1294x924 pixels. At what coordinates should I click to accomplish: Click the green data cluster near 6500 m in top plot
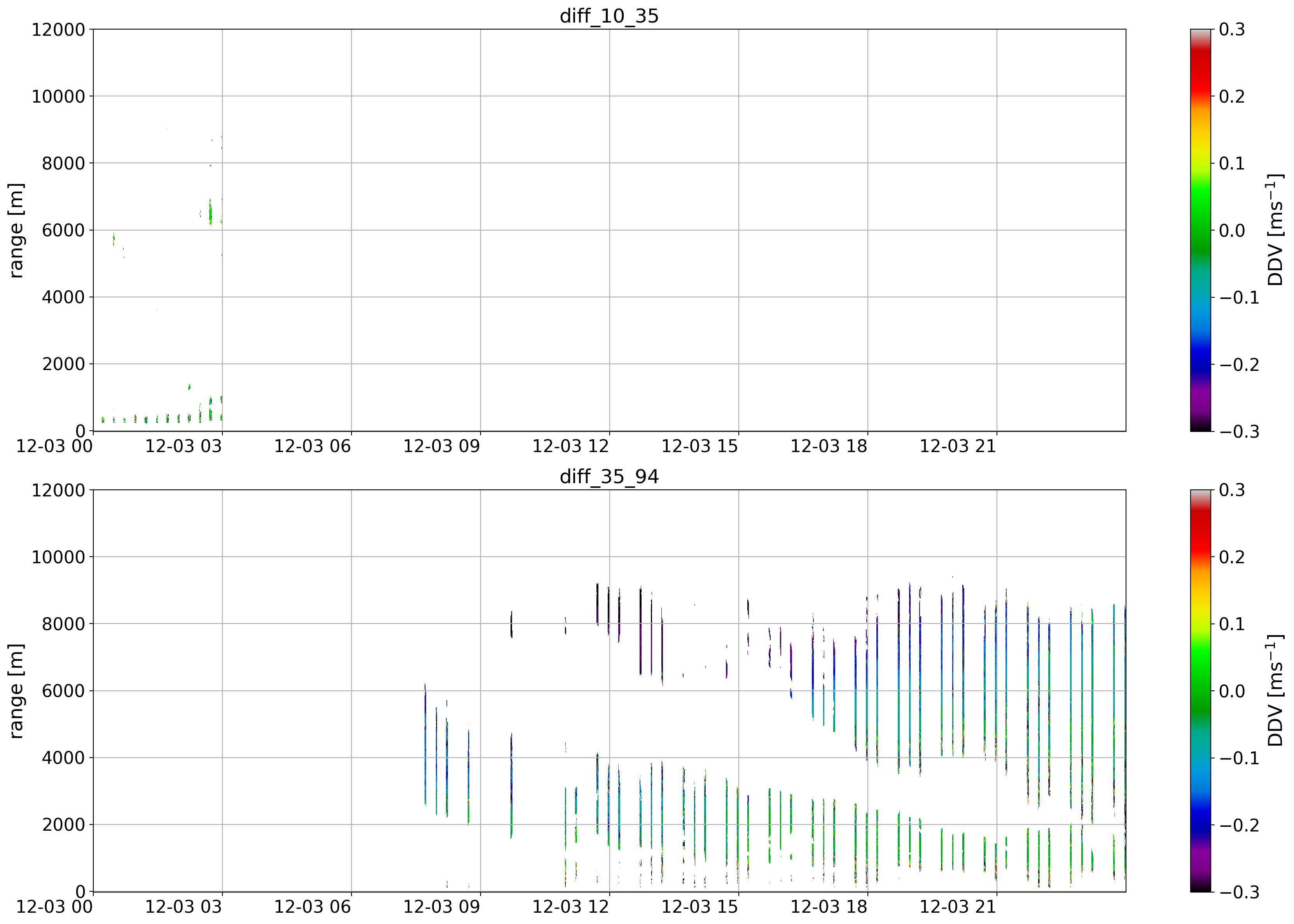click(x=210, y=213)
